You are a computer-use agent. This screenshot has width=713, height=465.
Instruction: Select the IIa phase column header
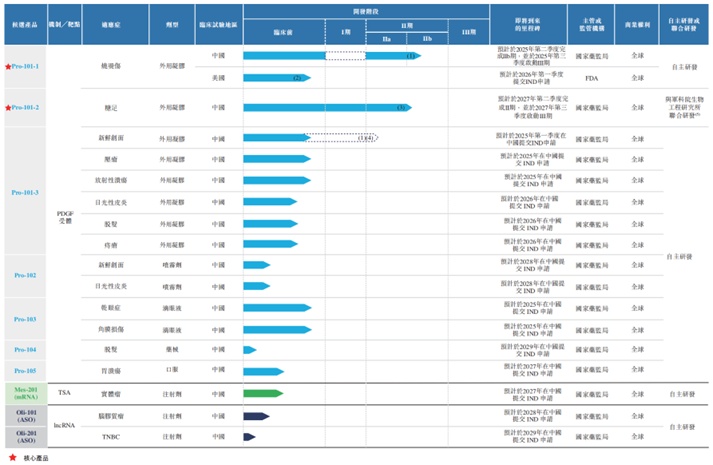tap(387, 39)
